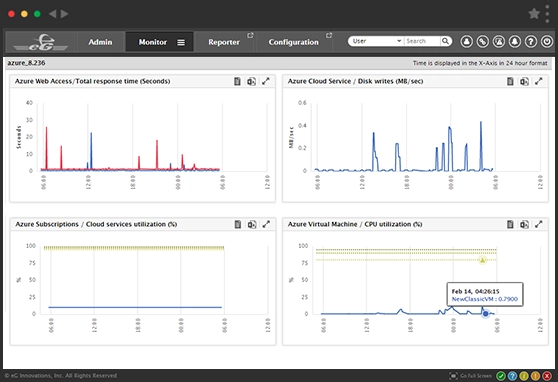Image resolution: width=558 pixels, height=382 pixels.
Task: Open report icon for Cloud services utilization
Action: tap(238, 224)
